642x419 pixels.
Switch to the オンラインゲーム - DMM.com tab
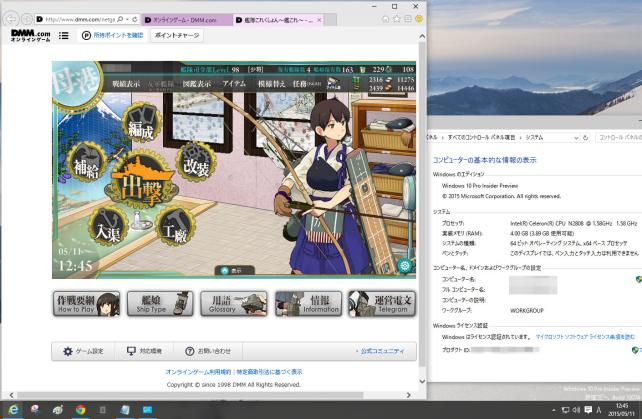click(185, 20)
